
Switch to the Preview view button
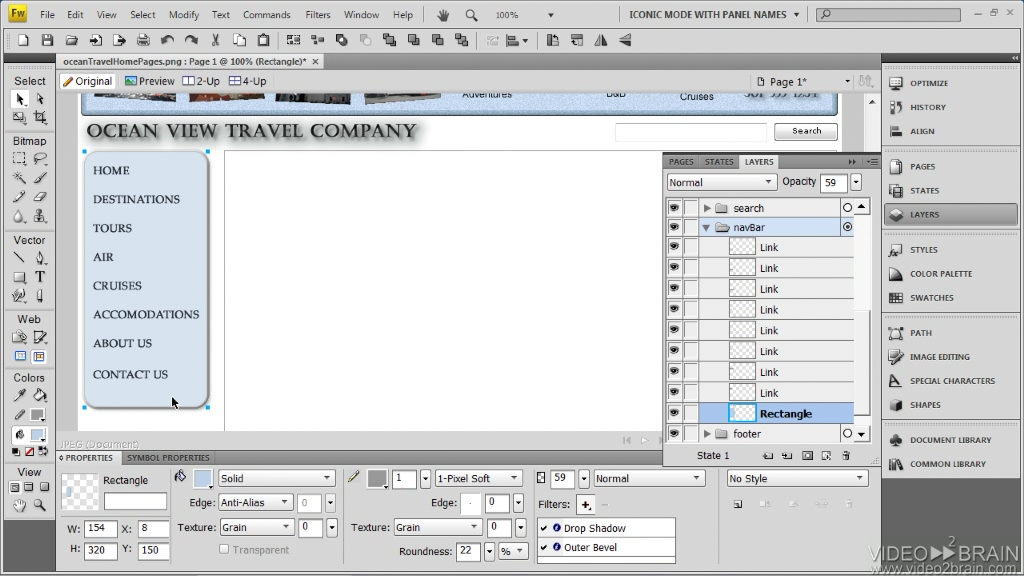[150, 81]
